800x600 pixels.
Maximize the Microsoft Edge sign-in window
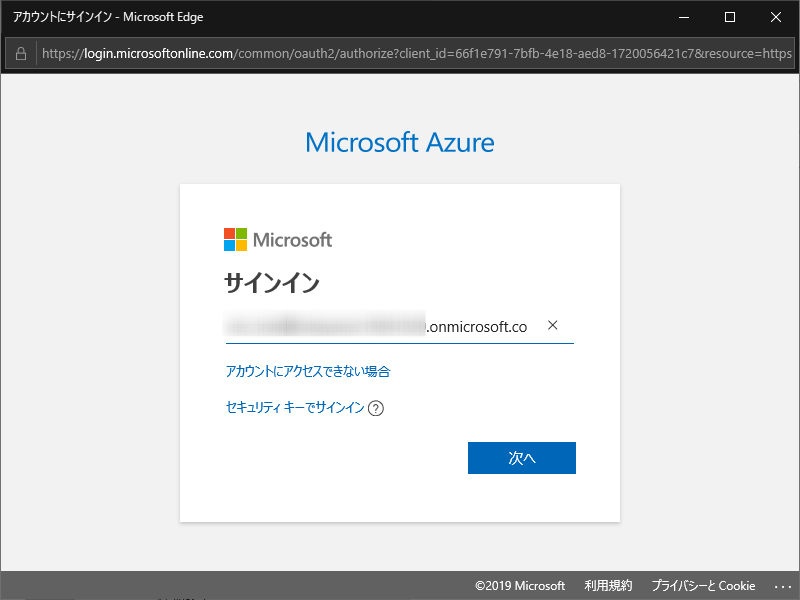click(x=730, y=17)
